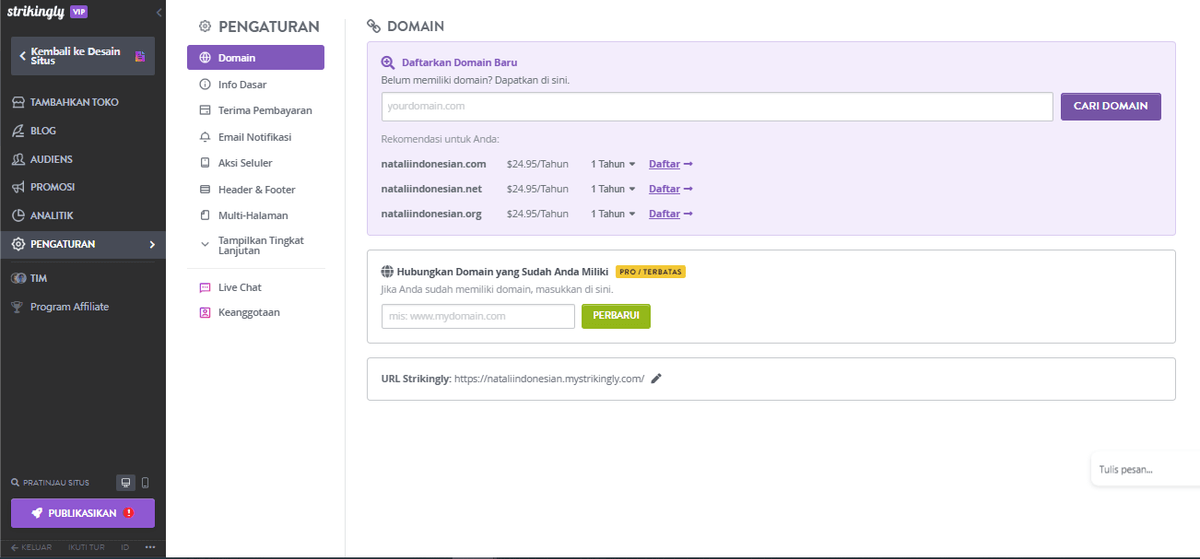Click the www.mydomain.com input field

478,316
